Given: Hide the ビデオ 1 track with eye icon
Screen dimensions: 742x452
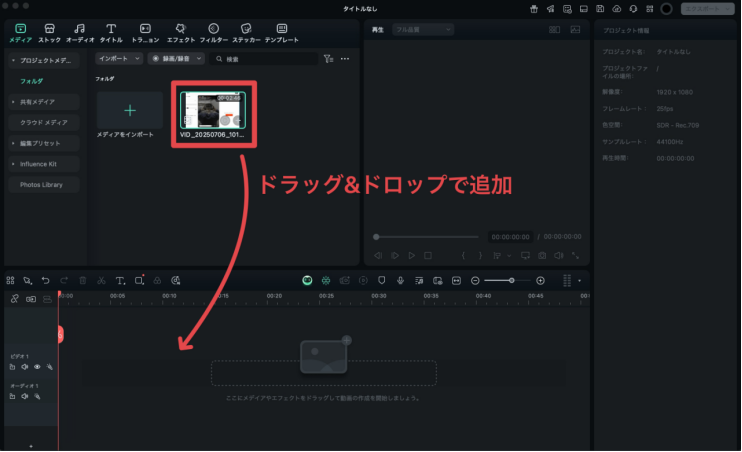Looking at the screenshot, I should point(37,367).
